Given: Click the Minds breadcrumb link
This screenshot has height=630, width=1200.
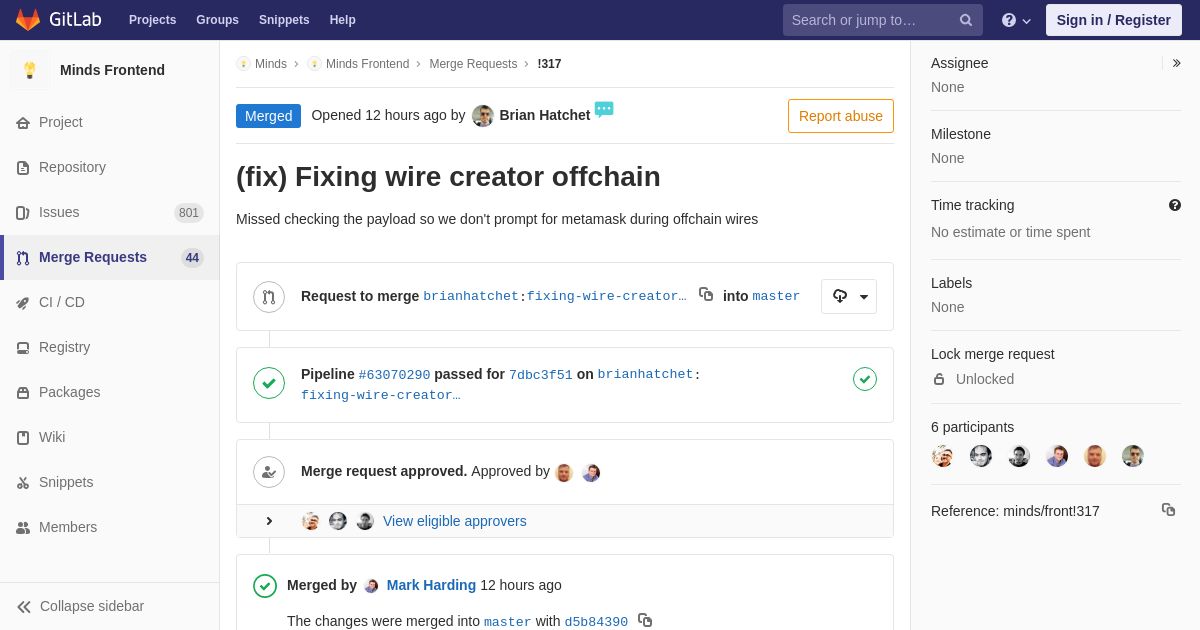Looking at the screenshot, I should coord(271,64).
